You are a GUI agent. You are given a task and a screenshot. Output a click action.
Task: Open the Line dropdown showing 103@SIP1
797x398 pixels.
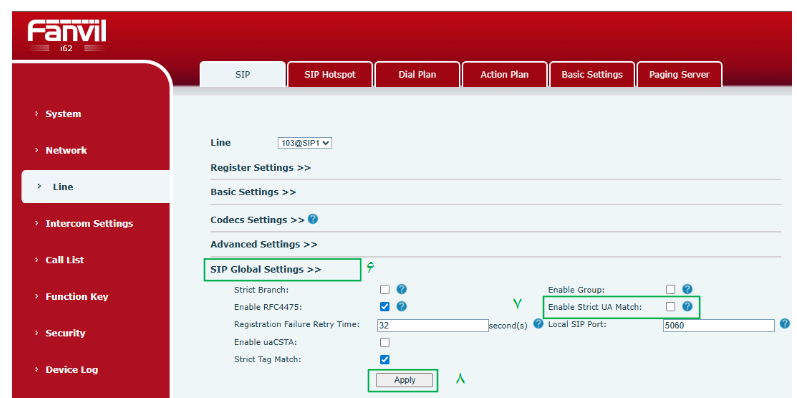click(x=304, y=143)
